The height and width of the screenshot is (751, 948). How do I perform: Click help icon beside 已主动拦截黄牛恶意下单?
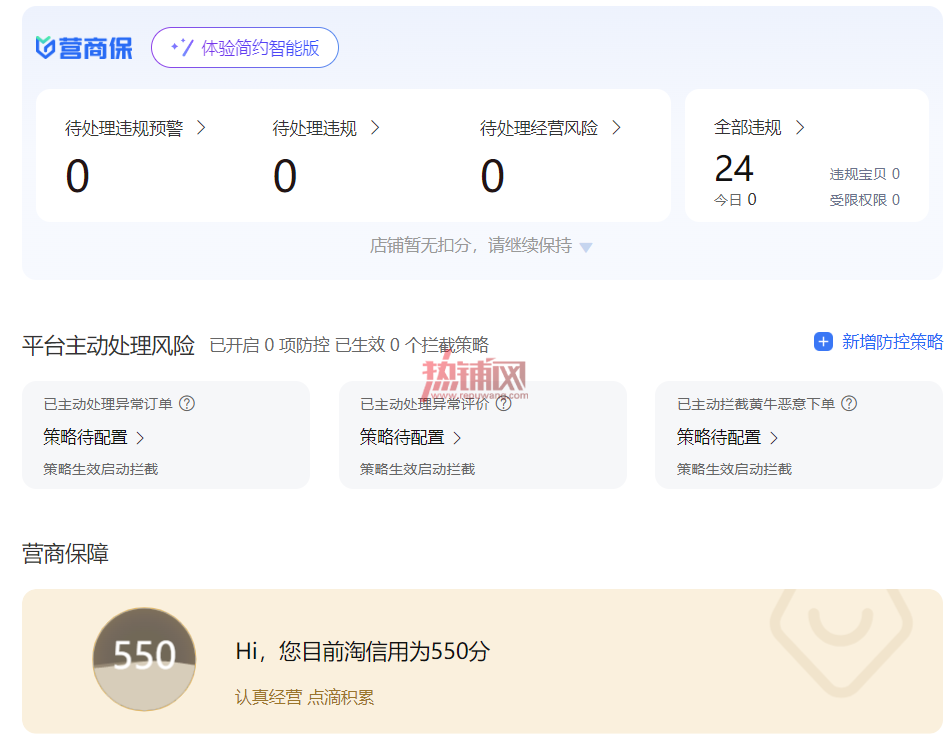point(849,403)
